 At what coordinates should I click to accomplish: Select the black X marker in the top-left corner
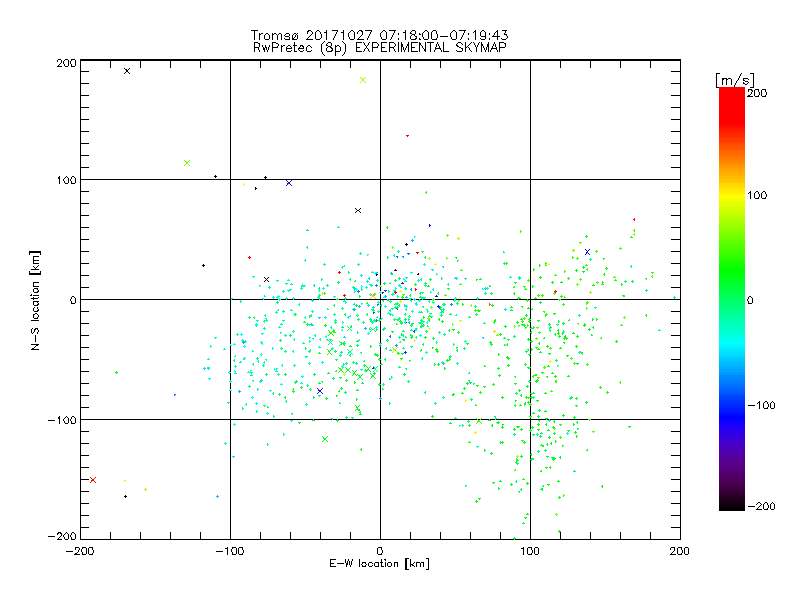(127, 71)
